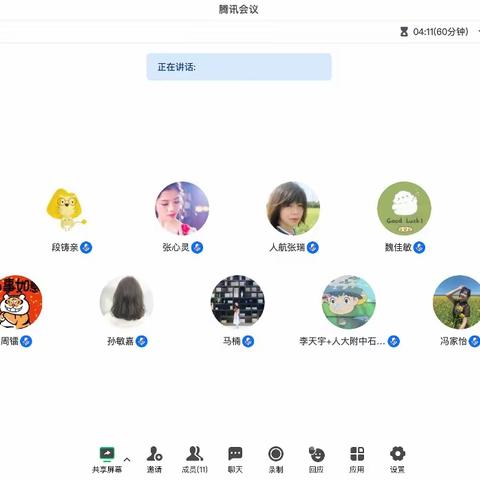
Task: Click the name label 魏佳敏
Action: coord(398,248)
